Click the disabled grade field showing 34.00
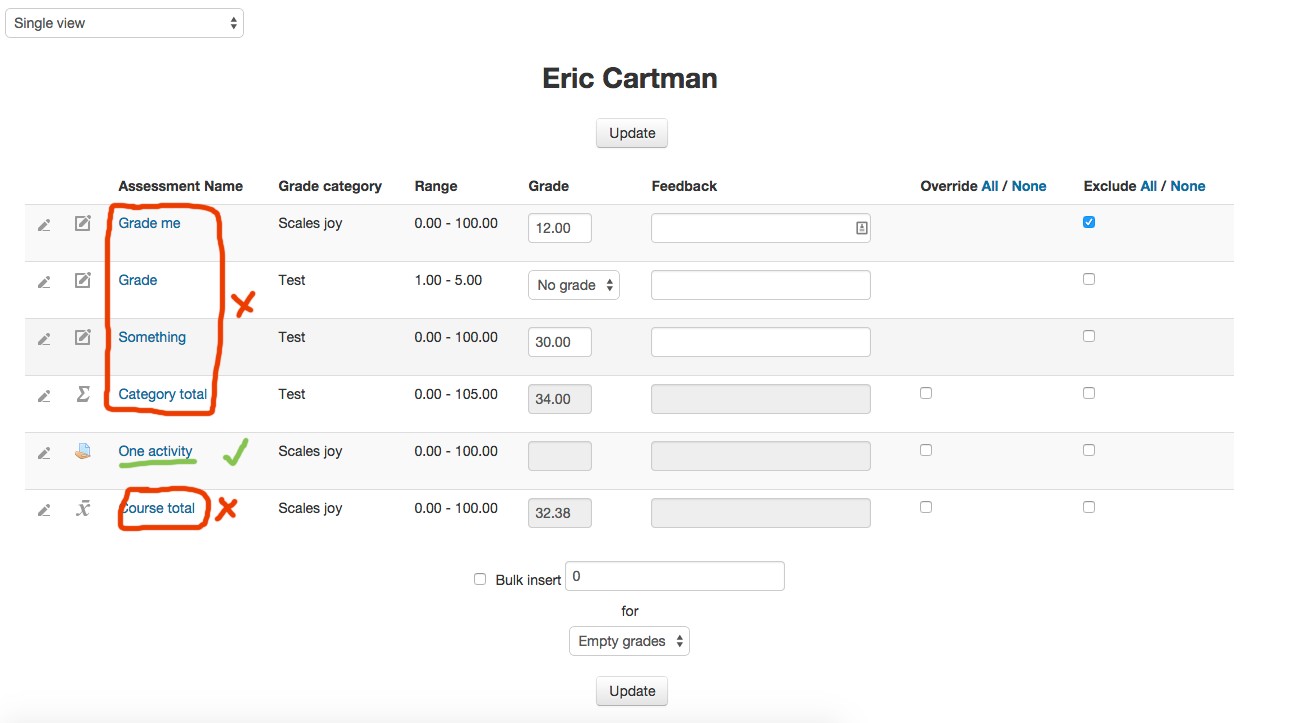The width and height of the screenshot is (1300, 723). 560,399
